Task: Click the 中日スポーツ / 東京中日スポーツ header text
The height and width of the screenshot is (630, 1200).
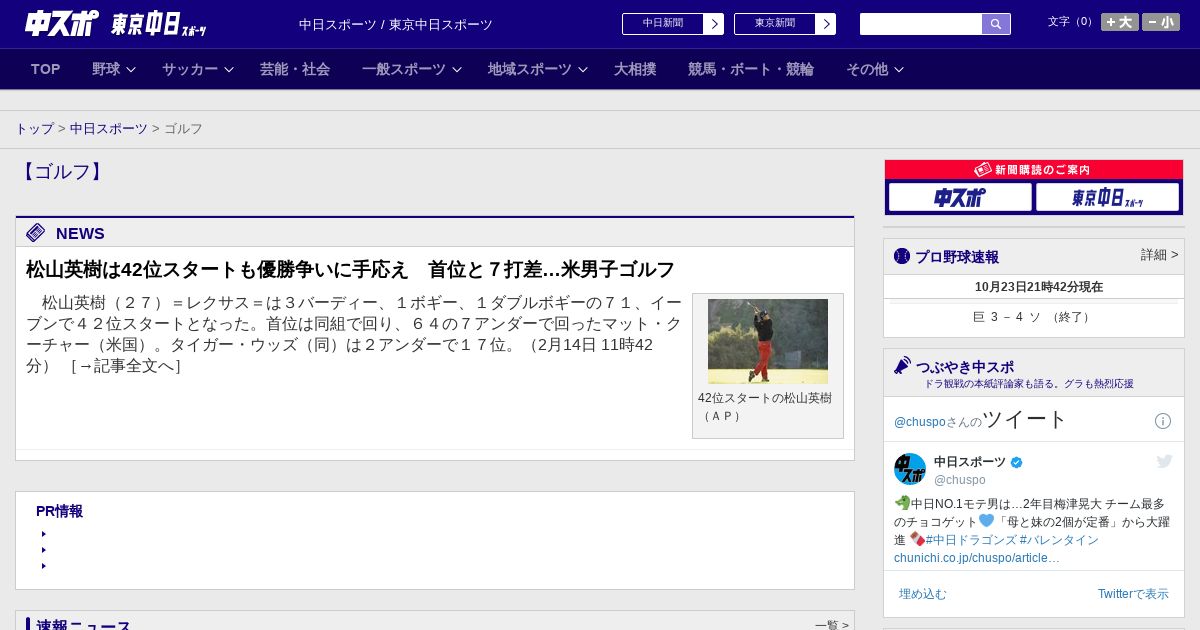Action: coord(396,24)
